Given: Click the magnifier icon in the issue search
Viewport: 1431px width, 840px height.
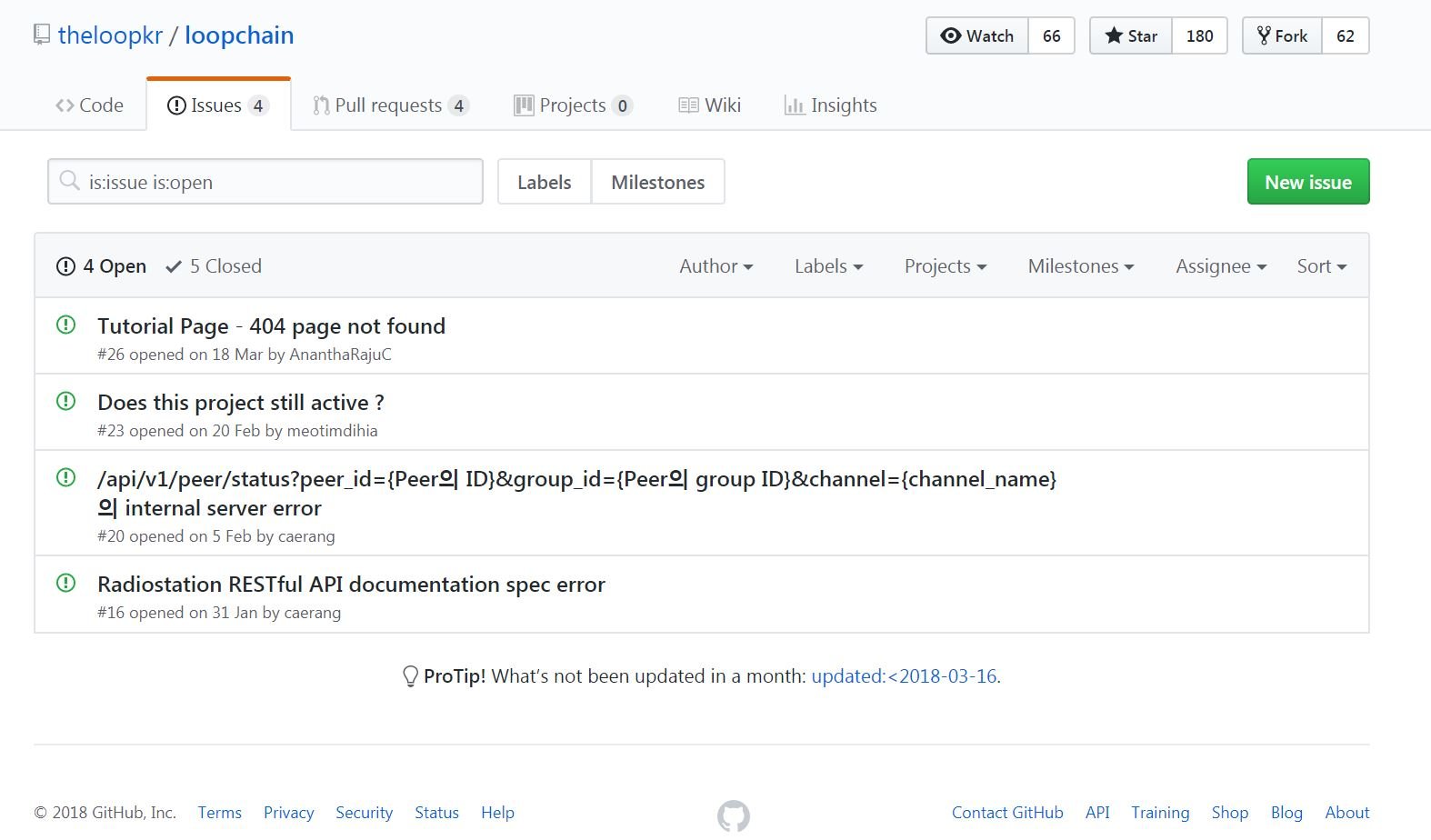Looking at the screenshot, I should click(69, 181).
